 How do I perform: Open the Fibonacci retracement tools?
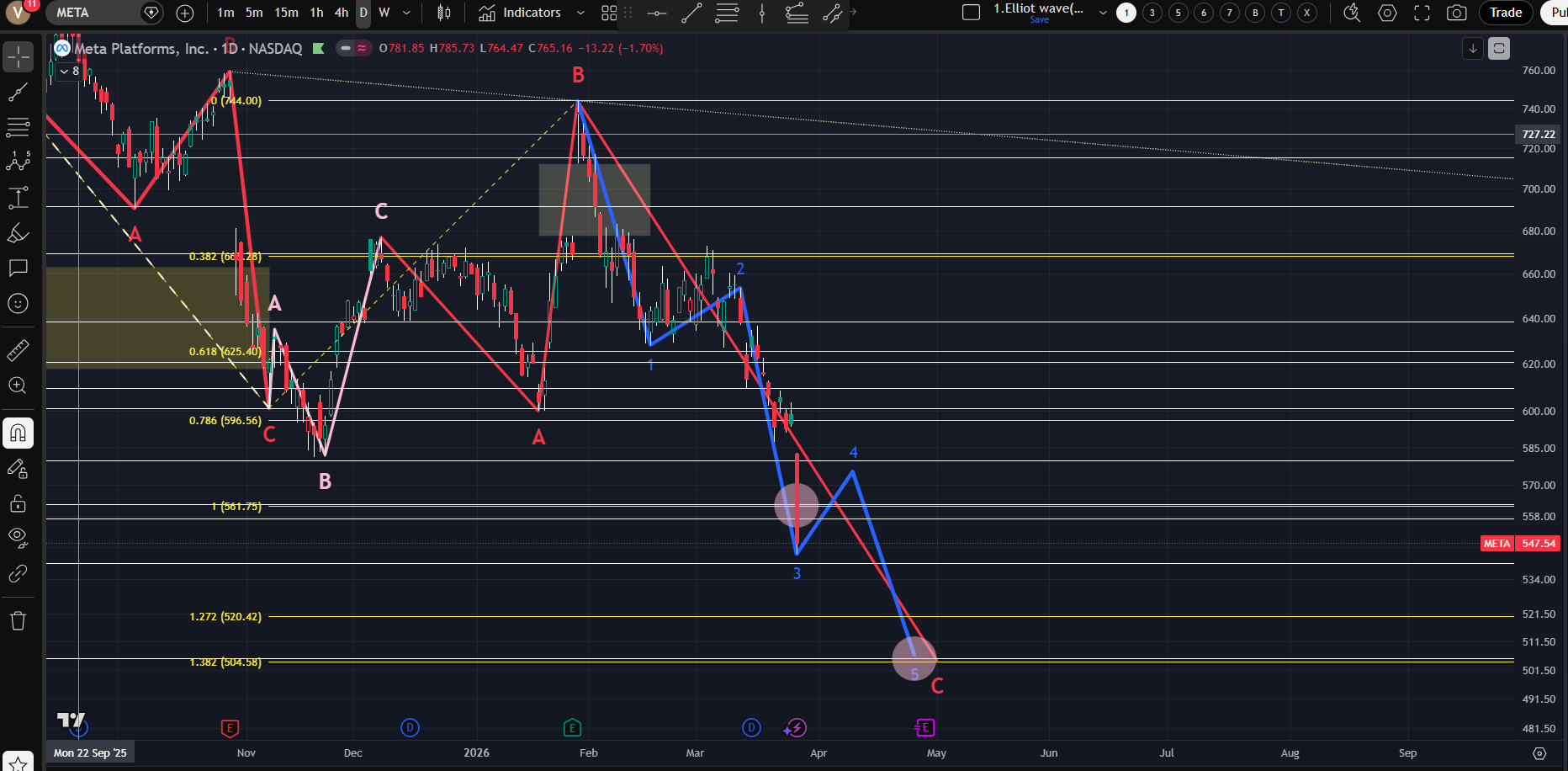pyautogui.click(x=18, y=128)
